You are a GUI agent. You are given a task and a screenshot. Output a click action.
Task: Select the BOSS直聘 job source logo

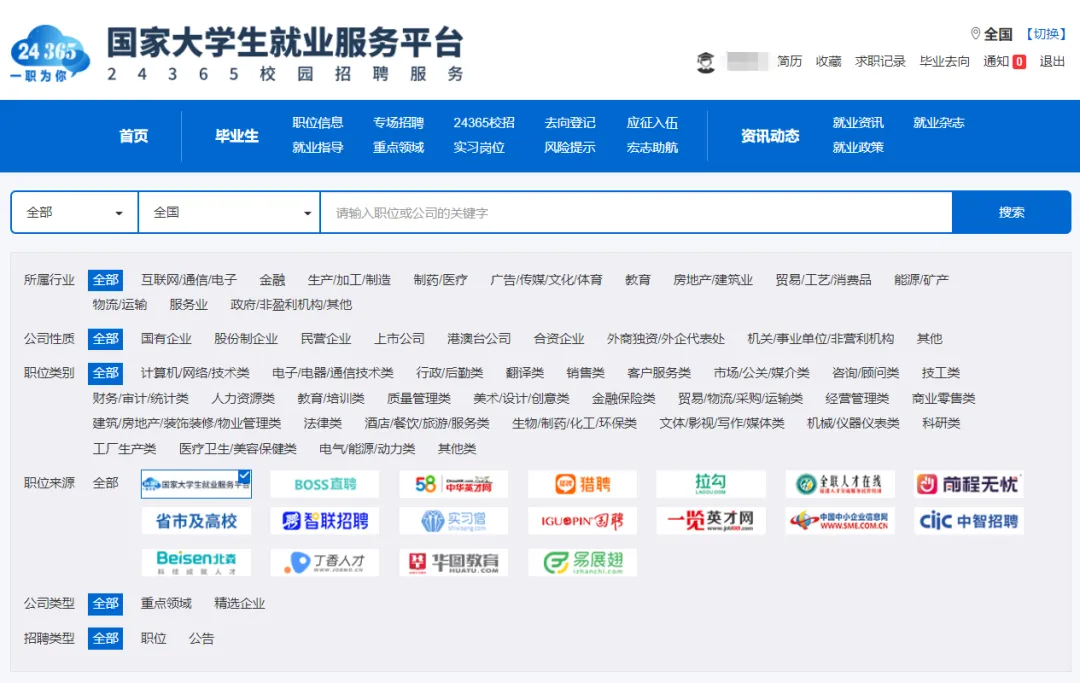click(x=324, y=484)
